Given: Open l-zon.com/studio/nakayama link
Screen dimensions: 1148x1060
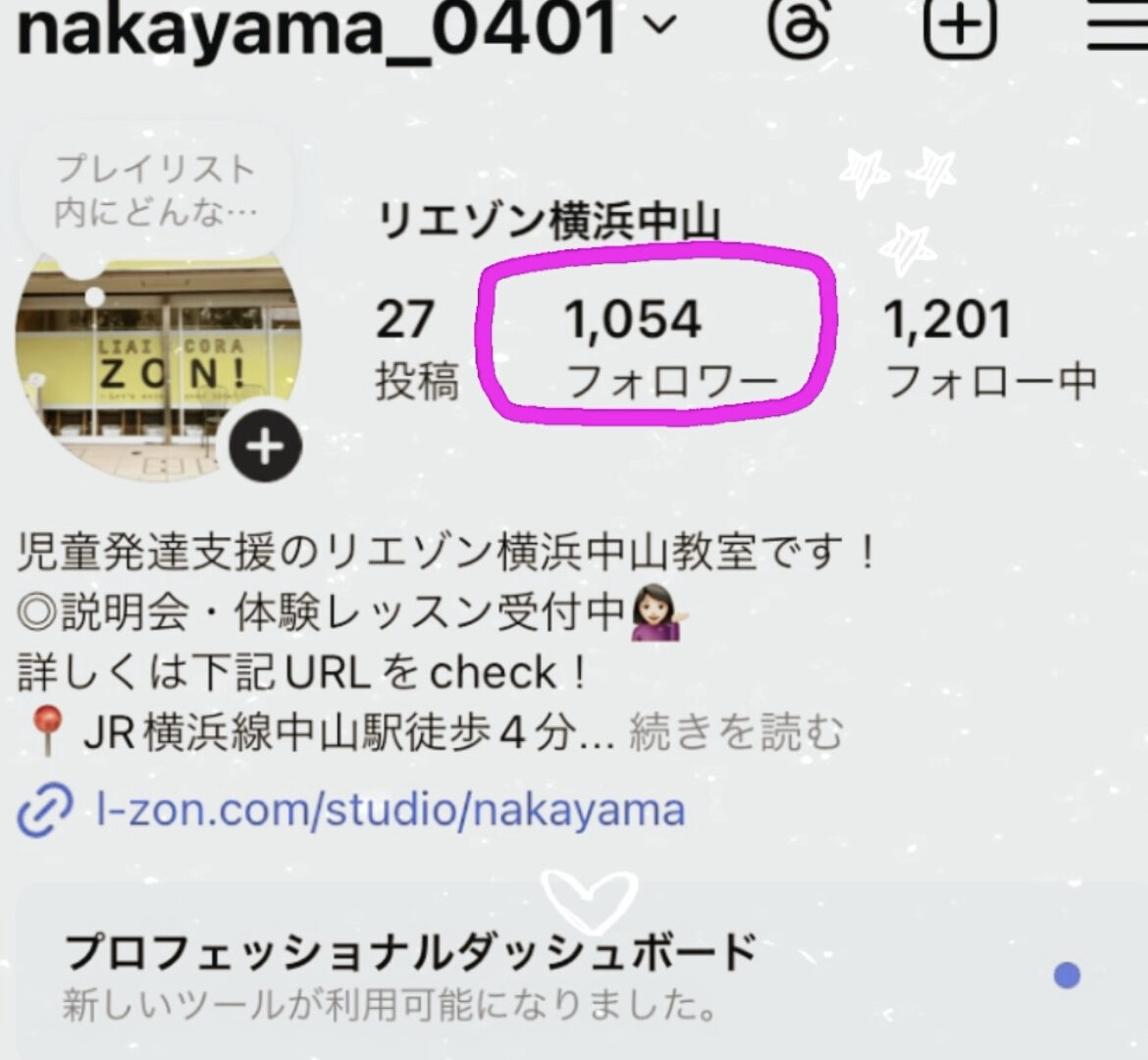Looking at the screenshot, I should point(391,810).
